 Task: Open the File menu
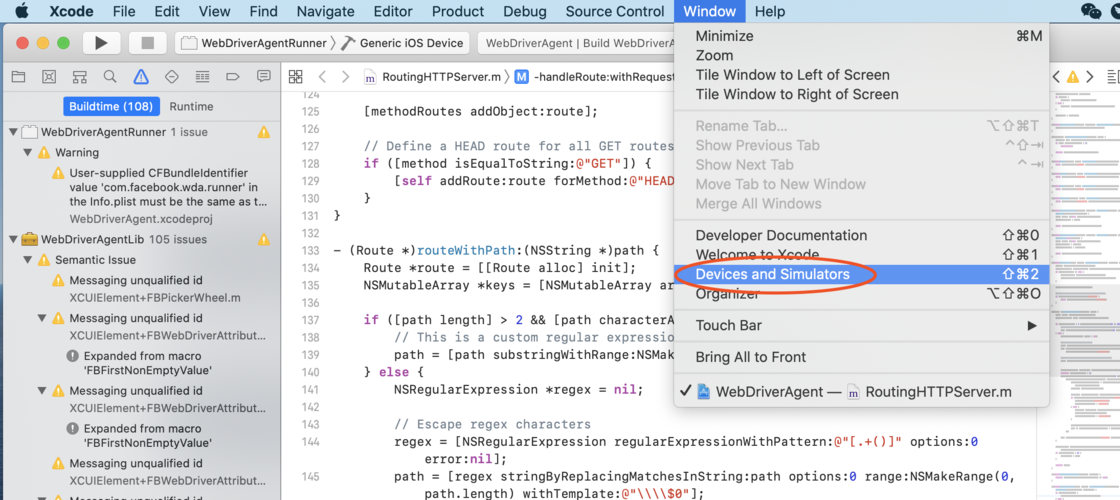[124, 11]
